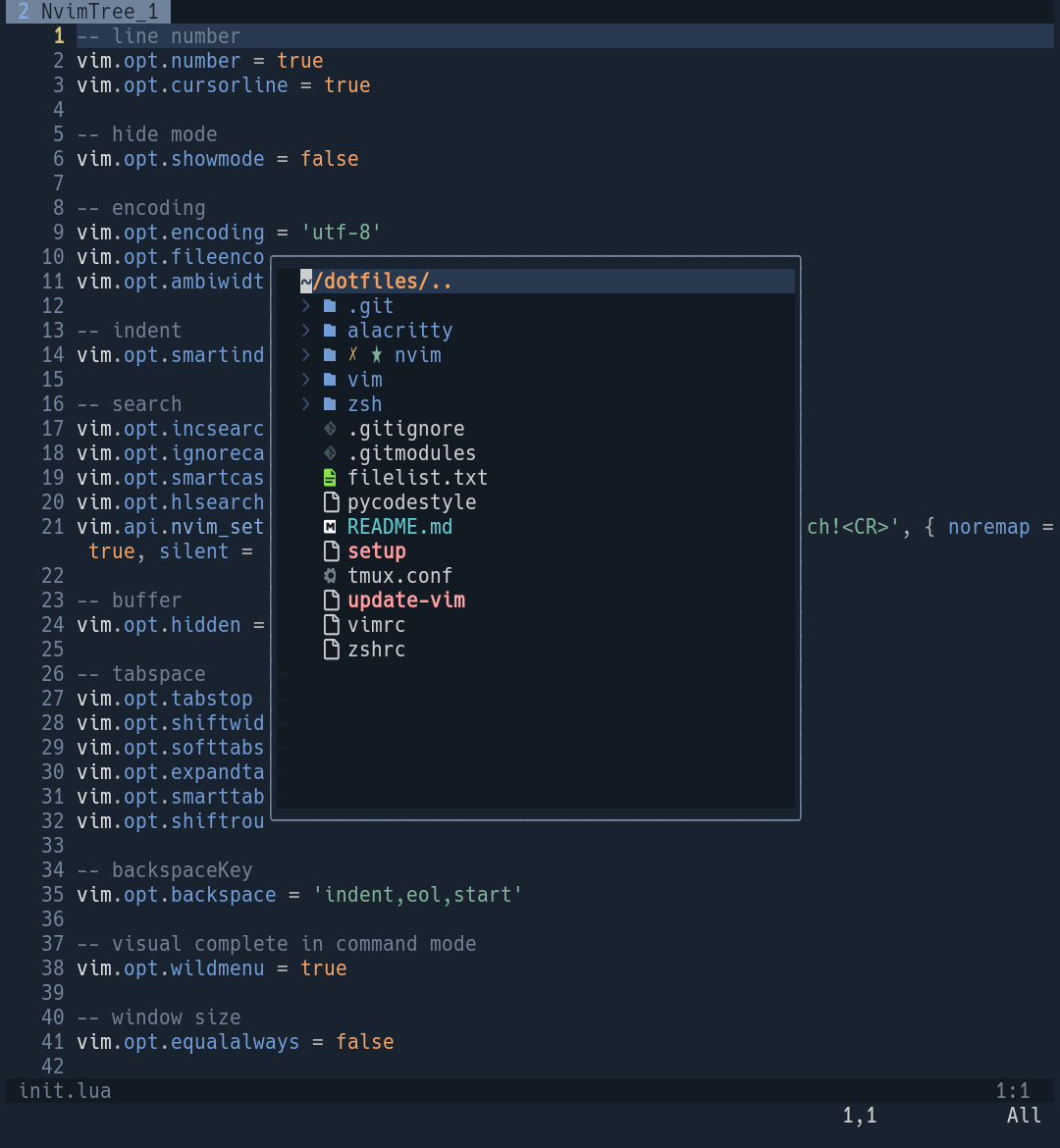Image resolution: width=1060 pixels, height=1148 pixels.
Task: Open filelist.txt in the tree
Action: 417,478
